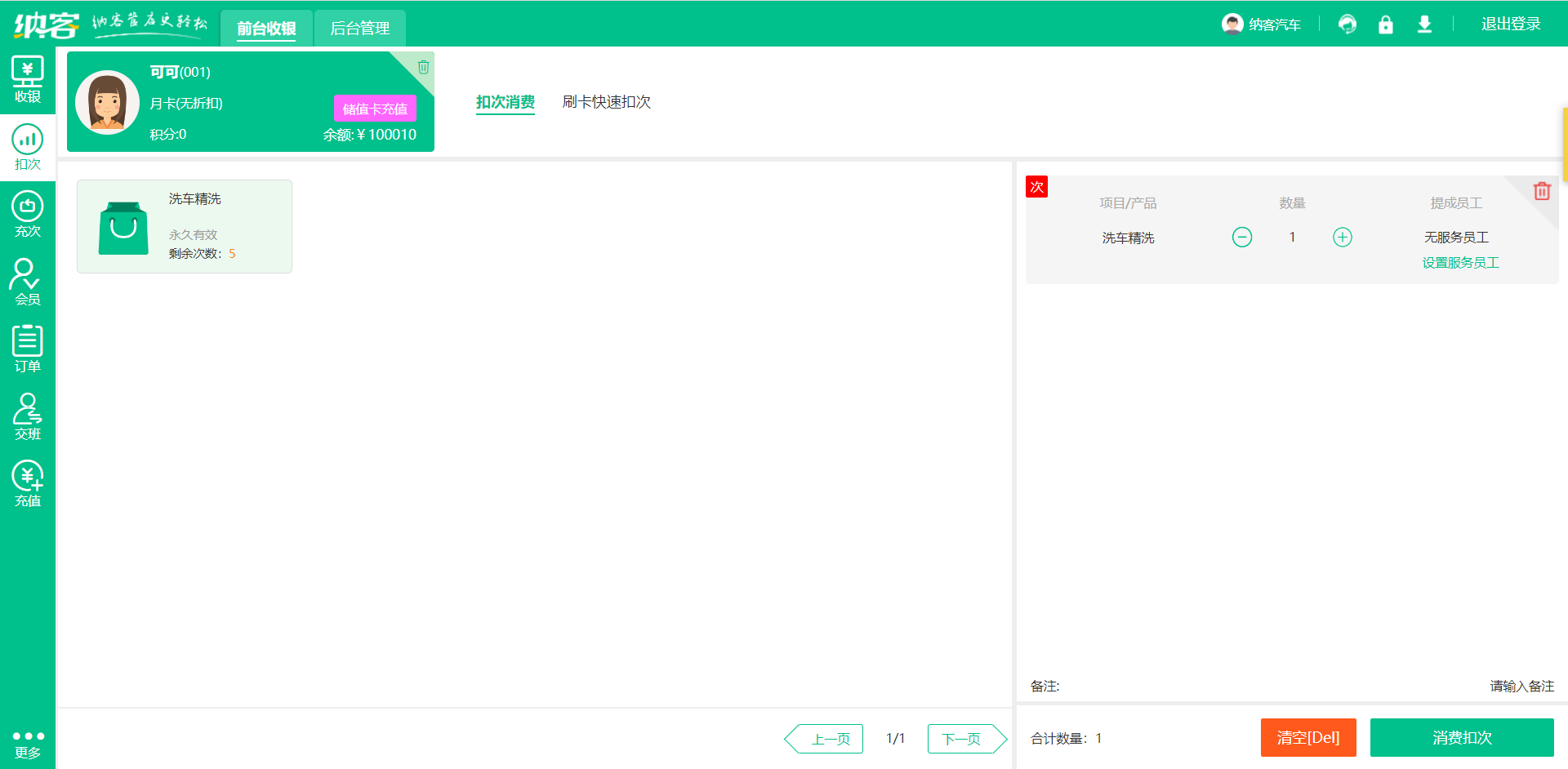This screenshot has width=1568, height=769.
Task: Open the 充值 top-up sidebar icon
Action: pyautogui.click(x=27, y=483)
